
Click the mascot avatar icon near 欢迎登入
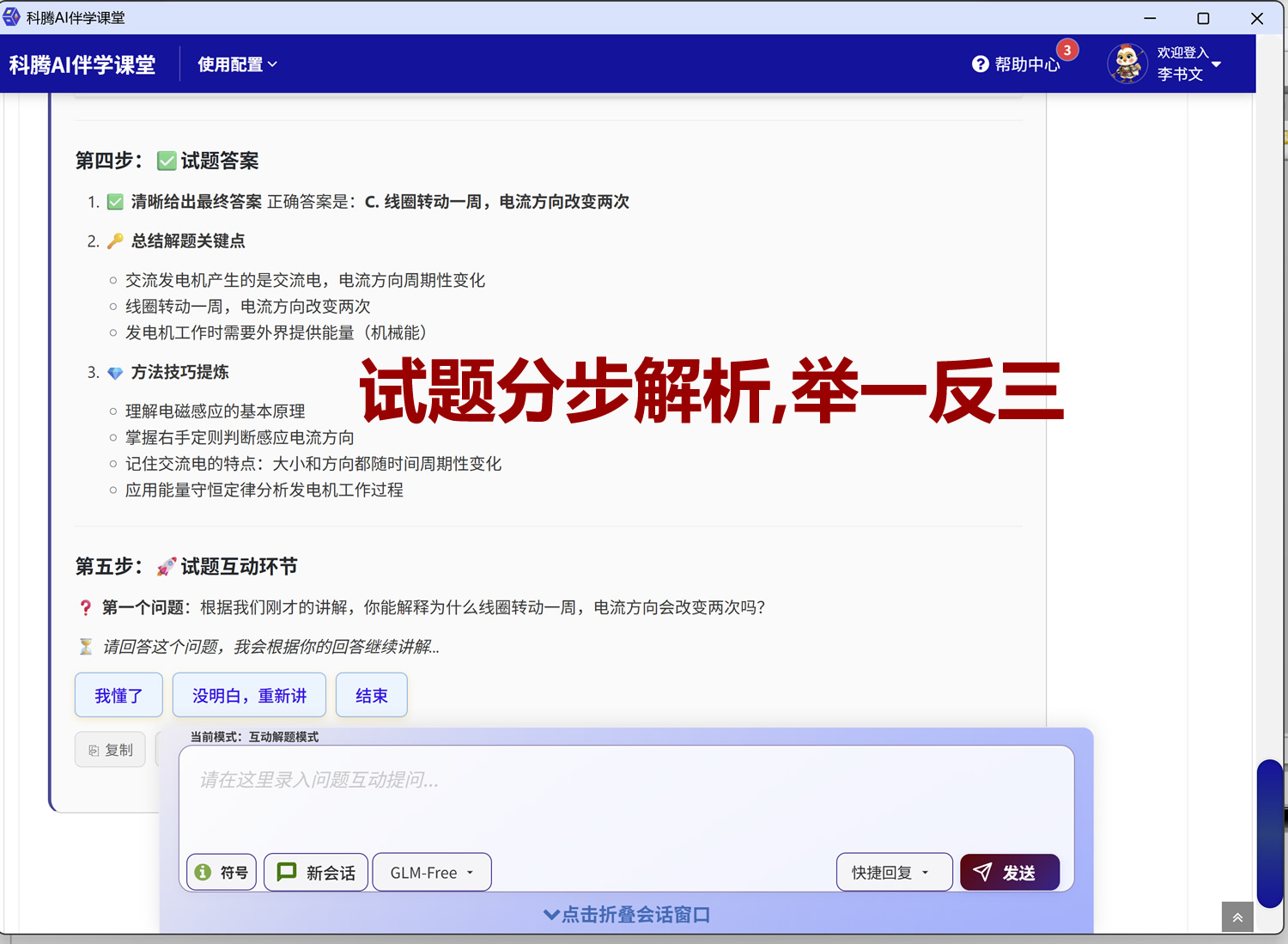click(1127, 63)
